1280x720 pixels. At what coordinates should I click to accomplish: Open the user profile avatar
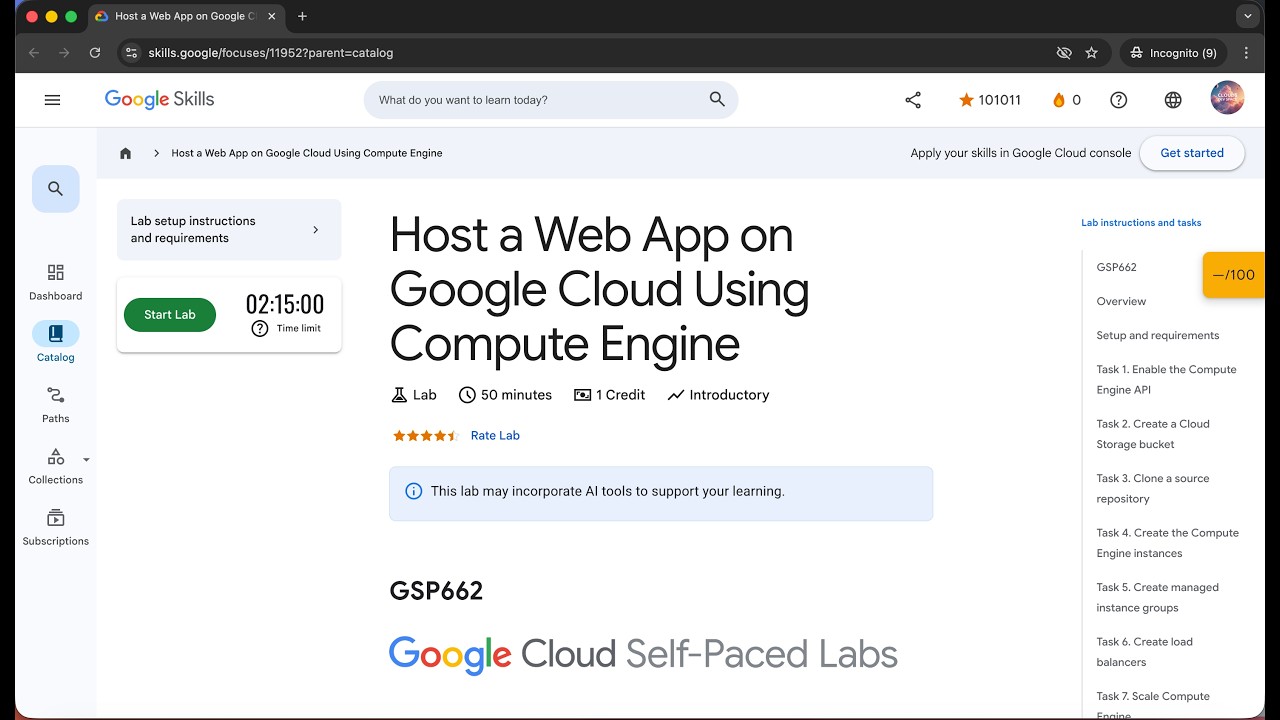tap(1227, 98)
